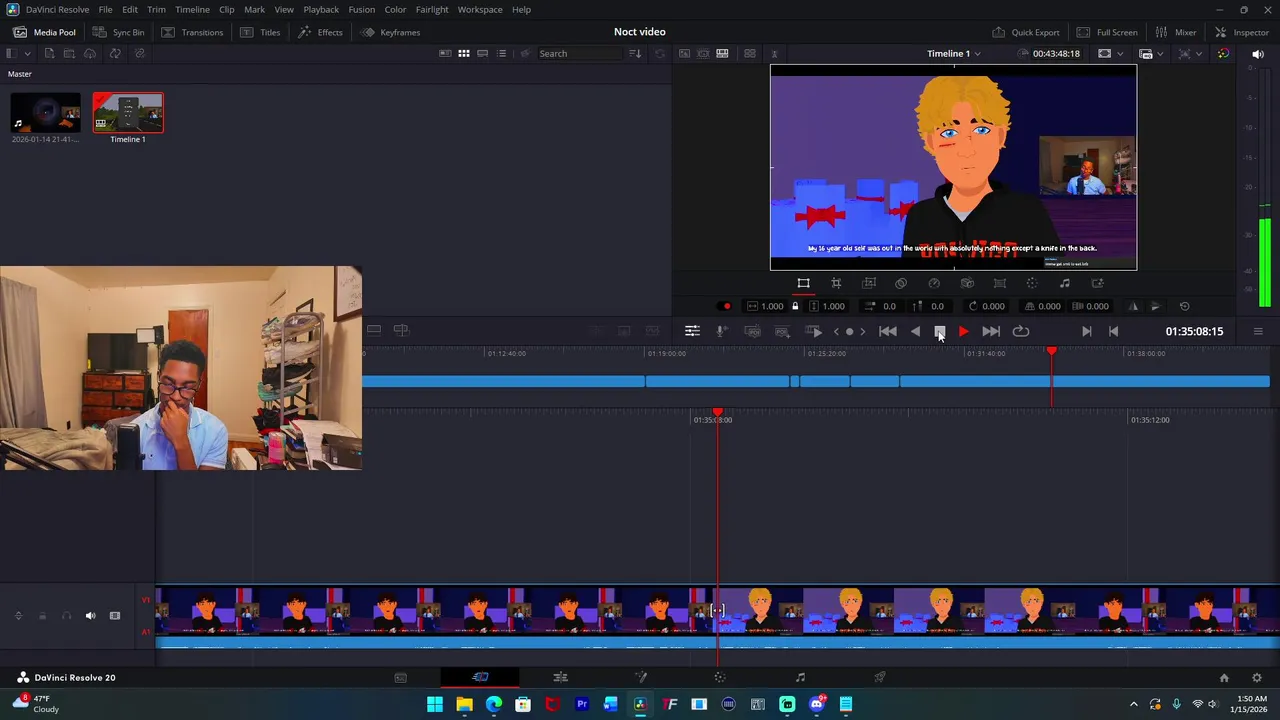Toggle loop playback
Viewport: 1280px width, 720px height.
coord(1021,331)
